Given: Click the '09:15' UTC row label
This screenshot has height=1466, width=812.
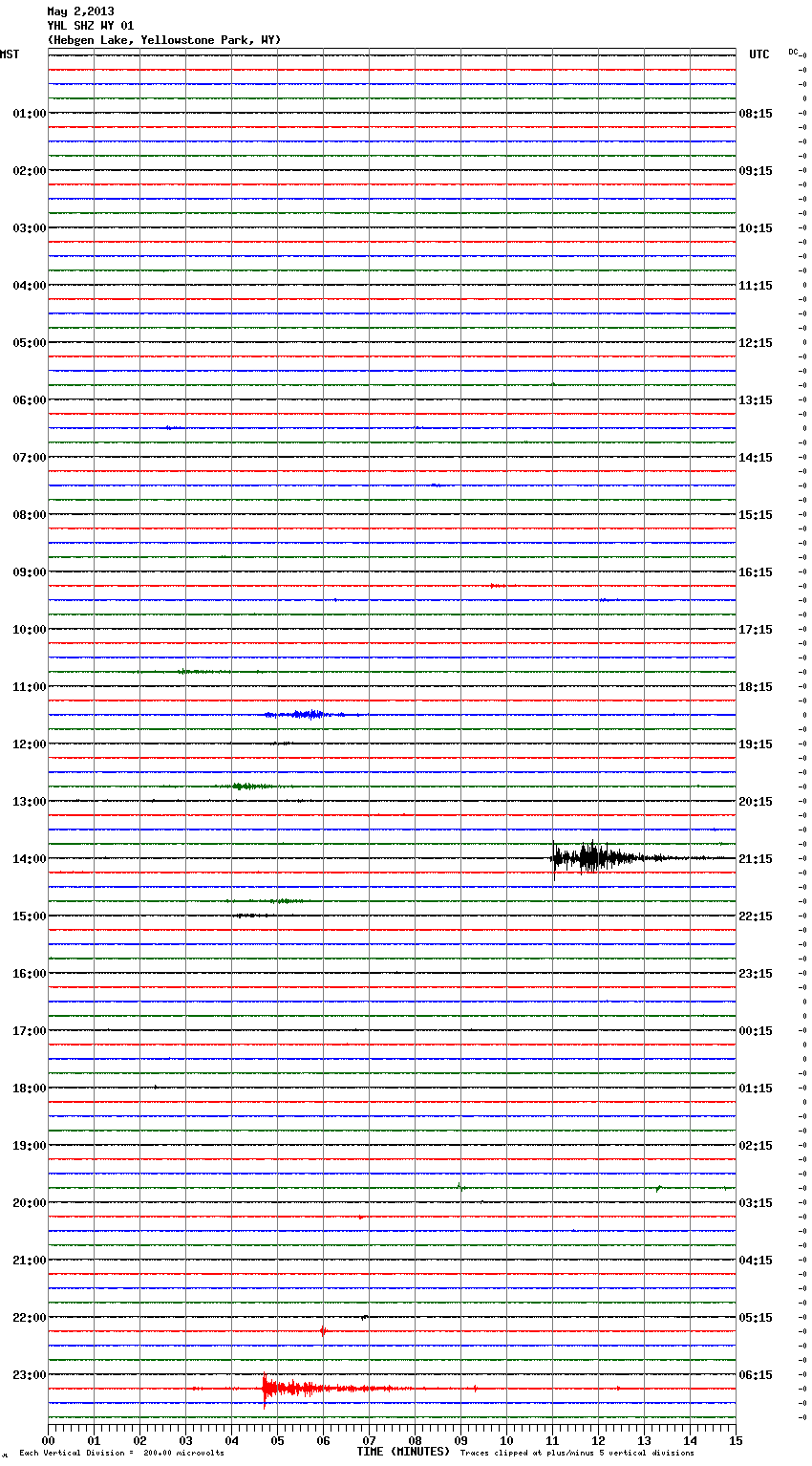Looking at the screenshot, I should pos(756,171).
